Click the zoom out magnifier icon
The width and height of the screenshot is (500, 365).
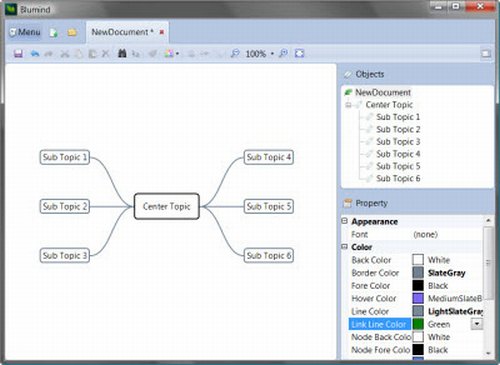(x=235, y=53)
